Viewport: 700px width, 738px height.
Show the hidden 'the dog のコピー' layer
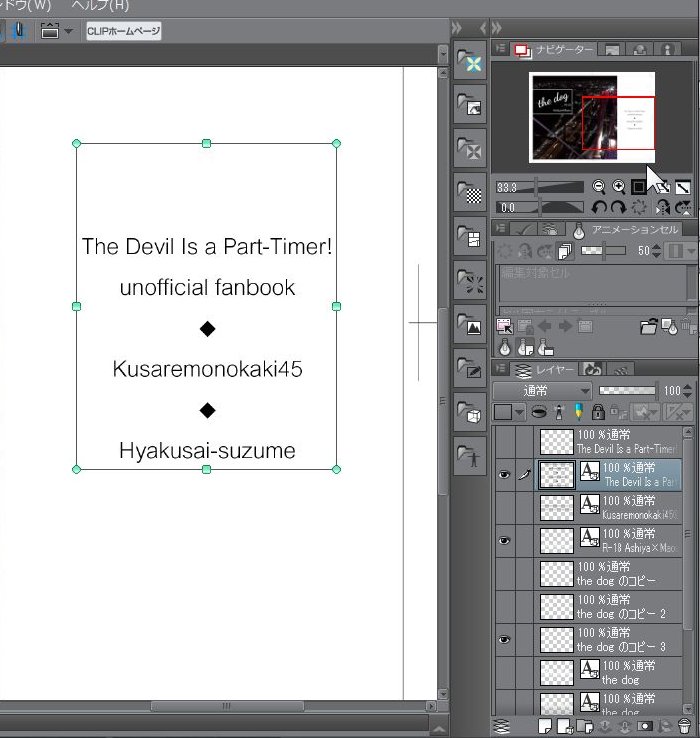coord(504,573)
